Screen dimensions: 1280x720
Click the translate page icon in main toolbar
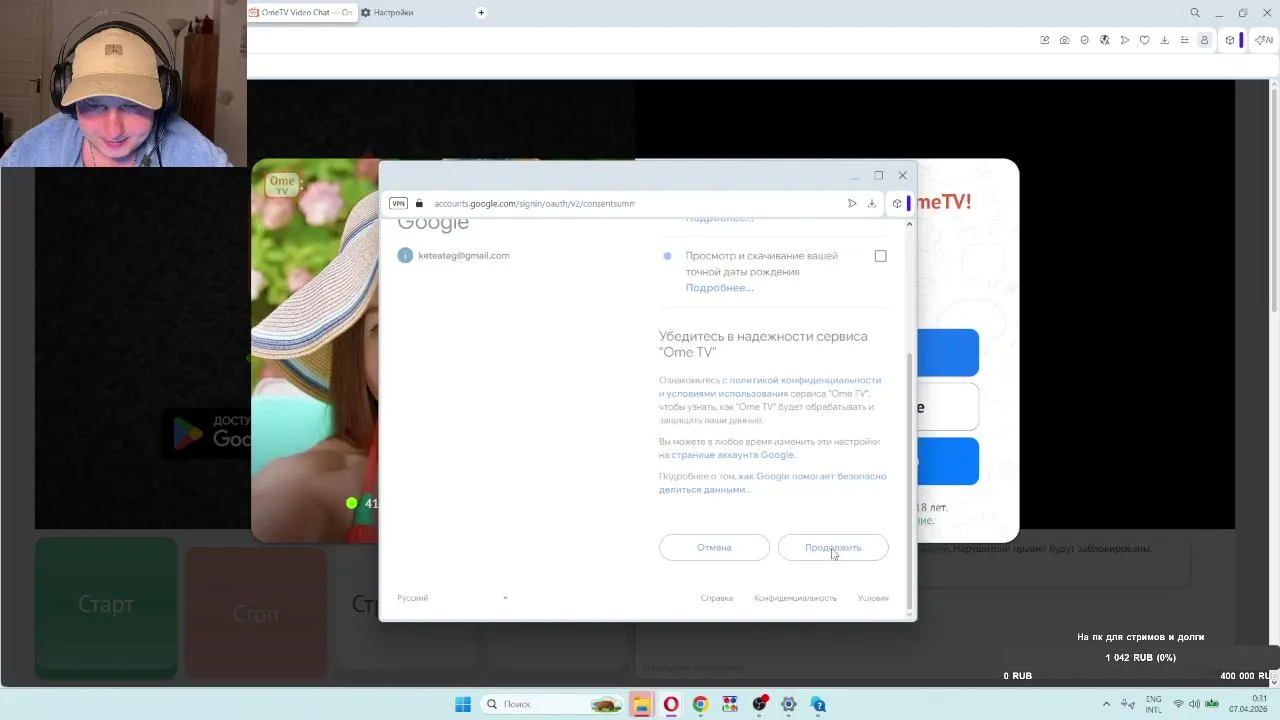pyautogui.click(x=1105, y=40)
